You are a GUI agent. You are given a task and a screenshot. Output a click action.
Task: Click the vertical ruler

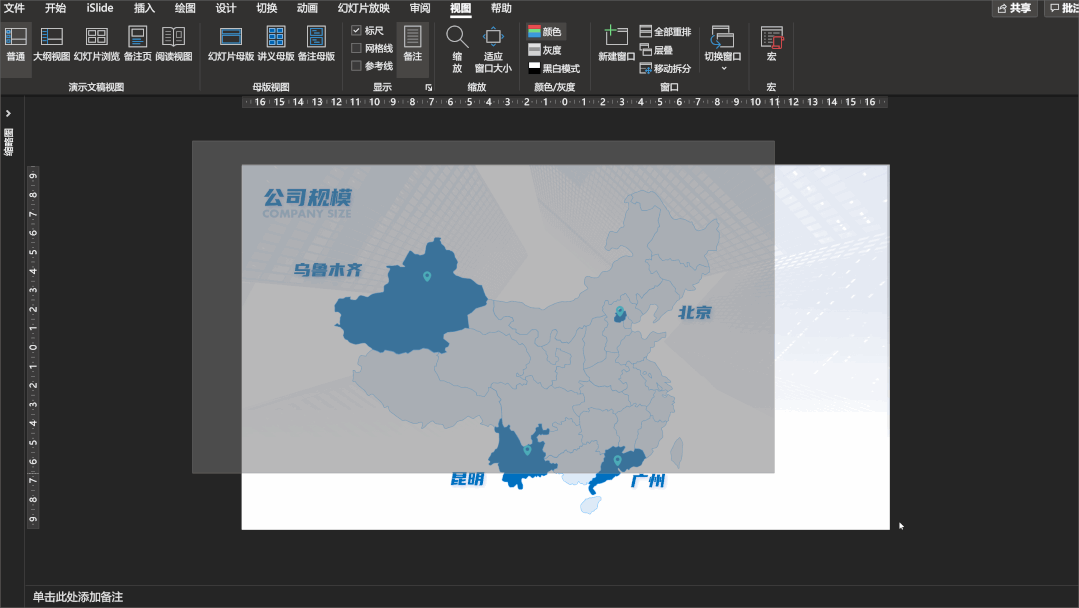[32, 347]
